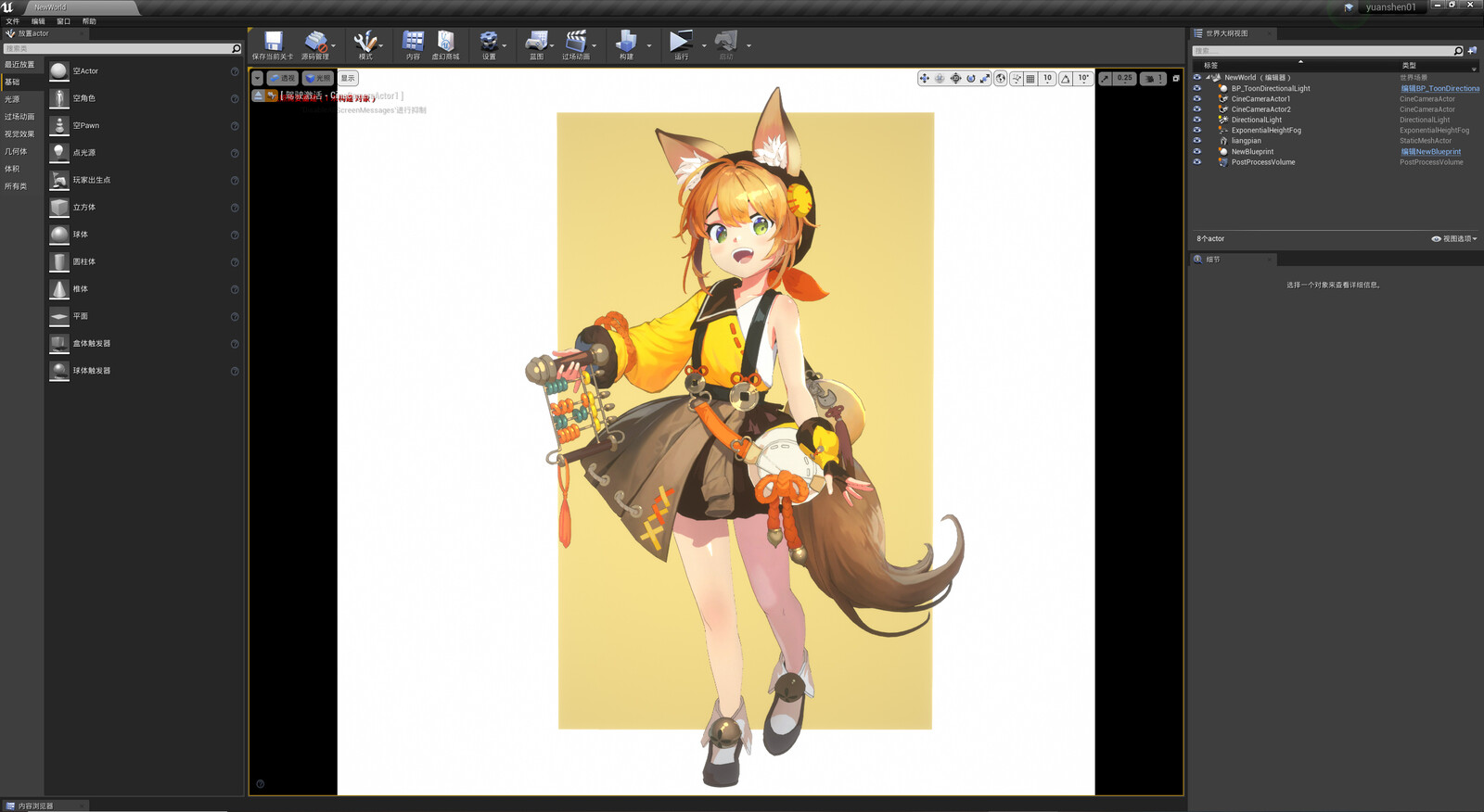The height and width of the screenshot is (812, 1484).
Task: Click the surface snapping icon in viewport
Action: click(x=1017, y=79)
